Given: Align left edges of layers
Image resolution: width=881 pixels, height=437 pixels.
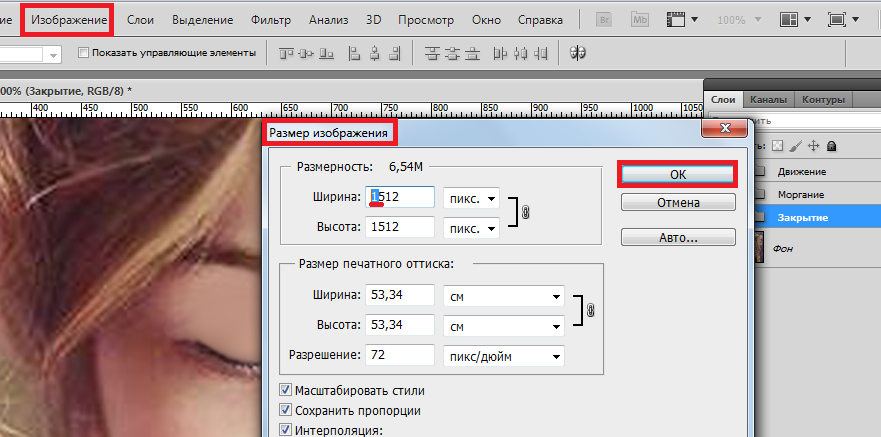Looking at the screenshot, I should 355,53.
